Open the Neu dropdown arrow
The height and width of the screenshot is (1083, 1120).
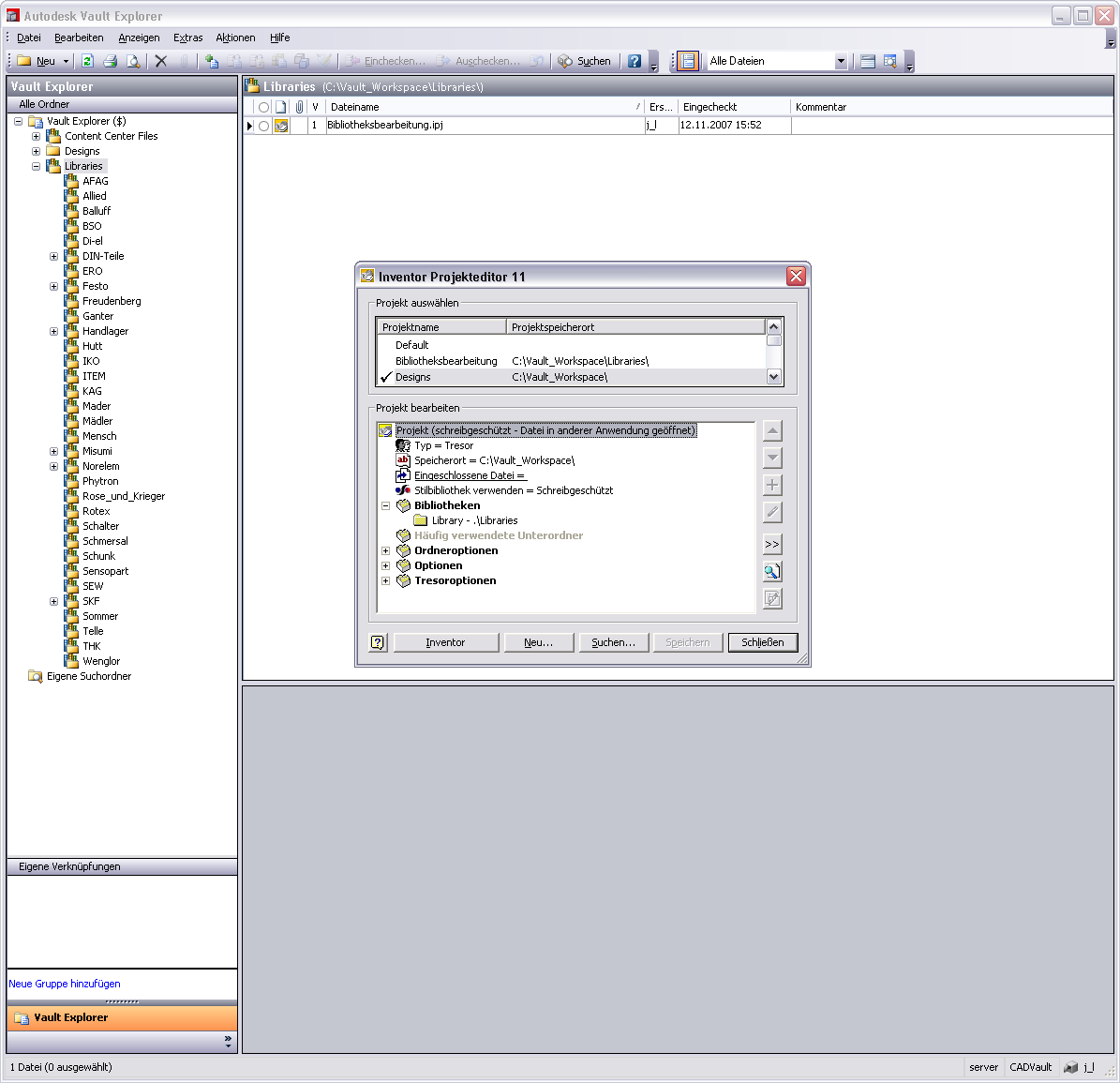click(x=66, y=62)
